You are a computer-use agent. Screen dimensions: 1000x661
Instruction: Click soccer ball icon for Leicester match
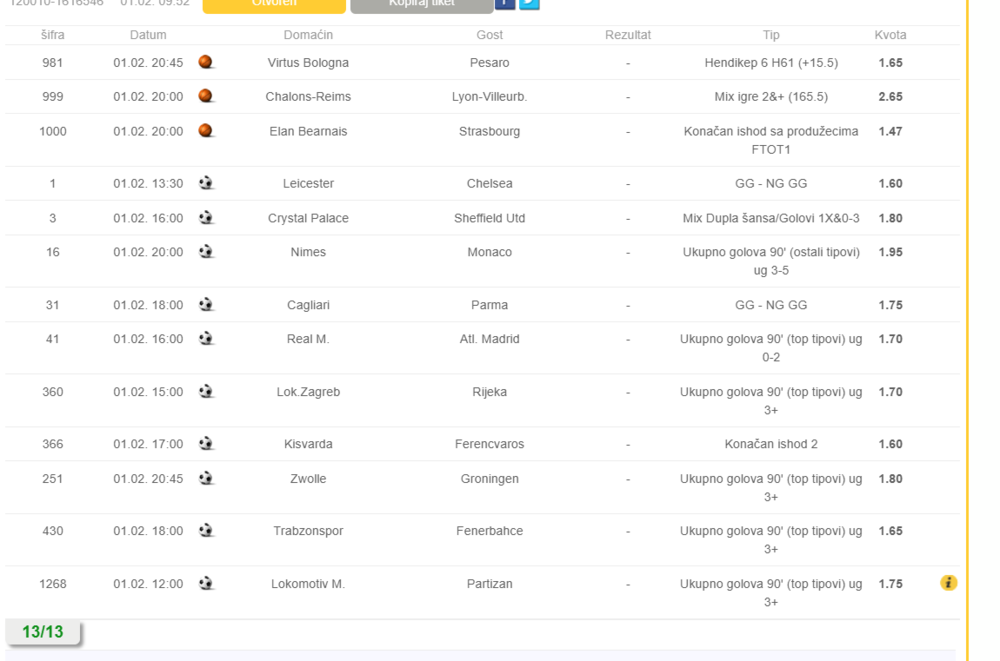tap(206, 183)
